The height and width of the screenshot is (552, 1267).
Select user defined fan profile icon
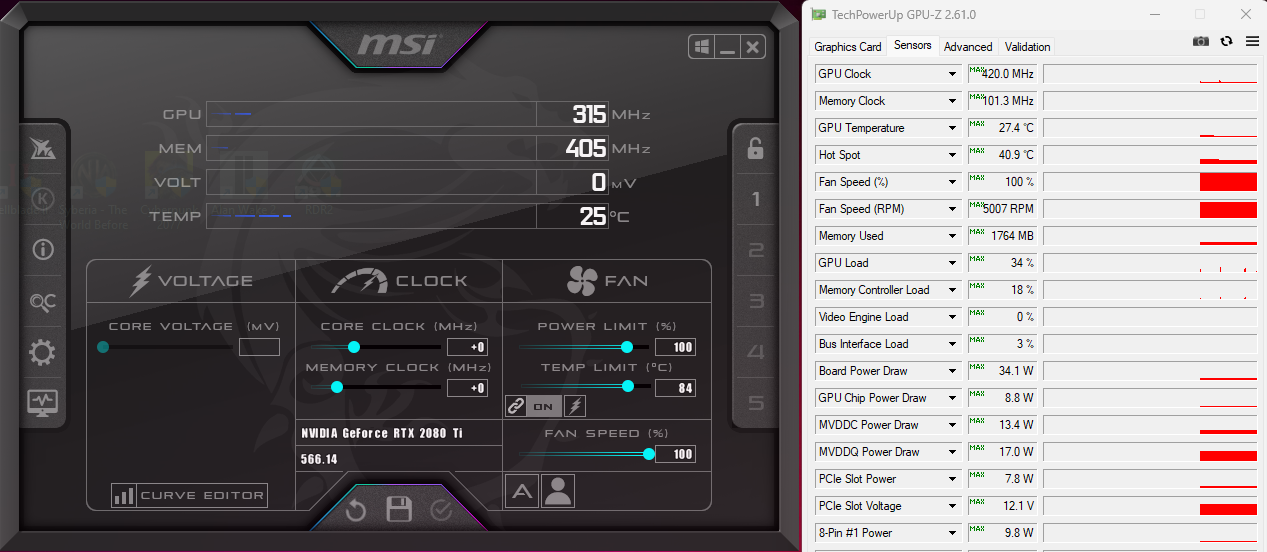point(558,491)
